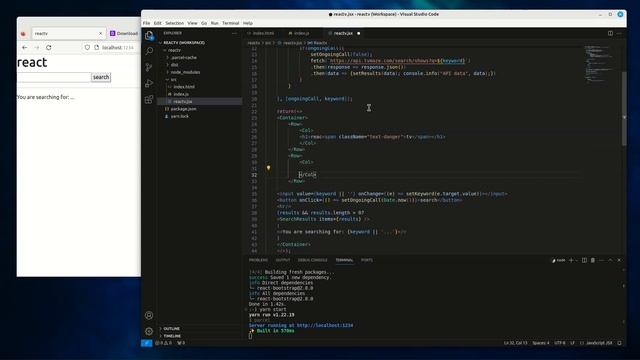Screen dimensions: 640x360
Task: Open the Run and Debug view
Action: (x=149, y=83)
